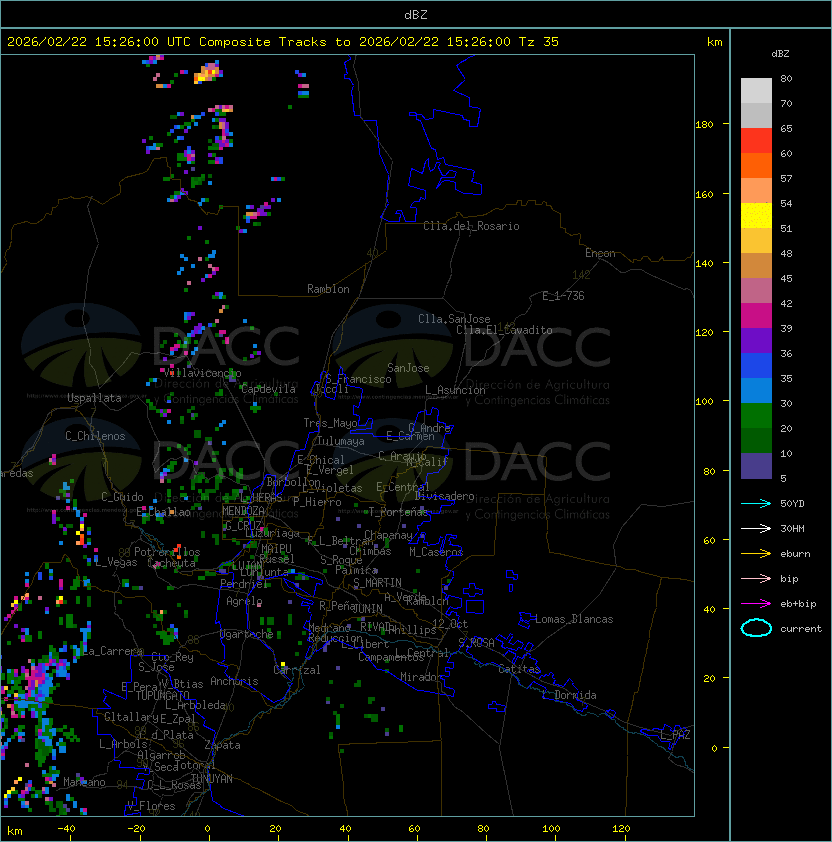Pick the purple 36-39 dBZ legend swatch
The image size is (832, 842).
pyautogui.click(x=756, y=341)
